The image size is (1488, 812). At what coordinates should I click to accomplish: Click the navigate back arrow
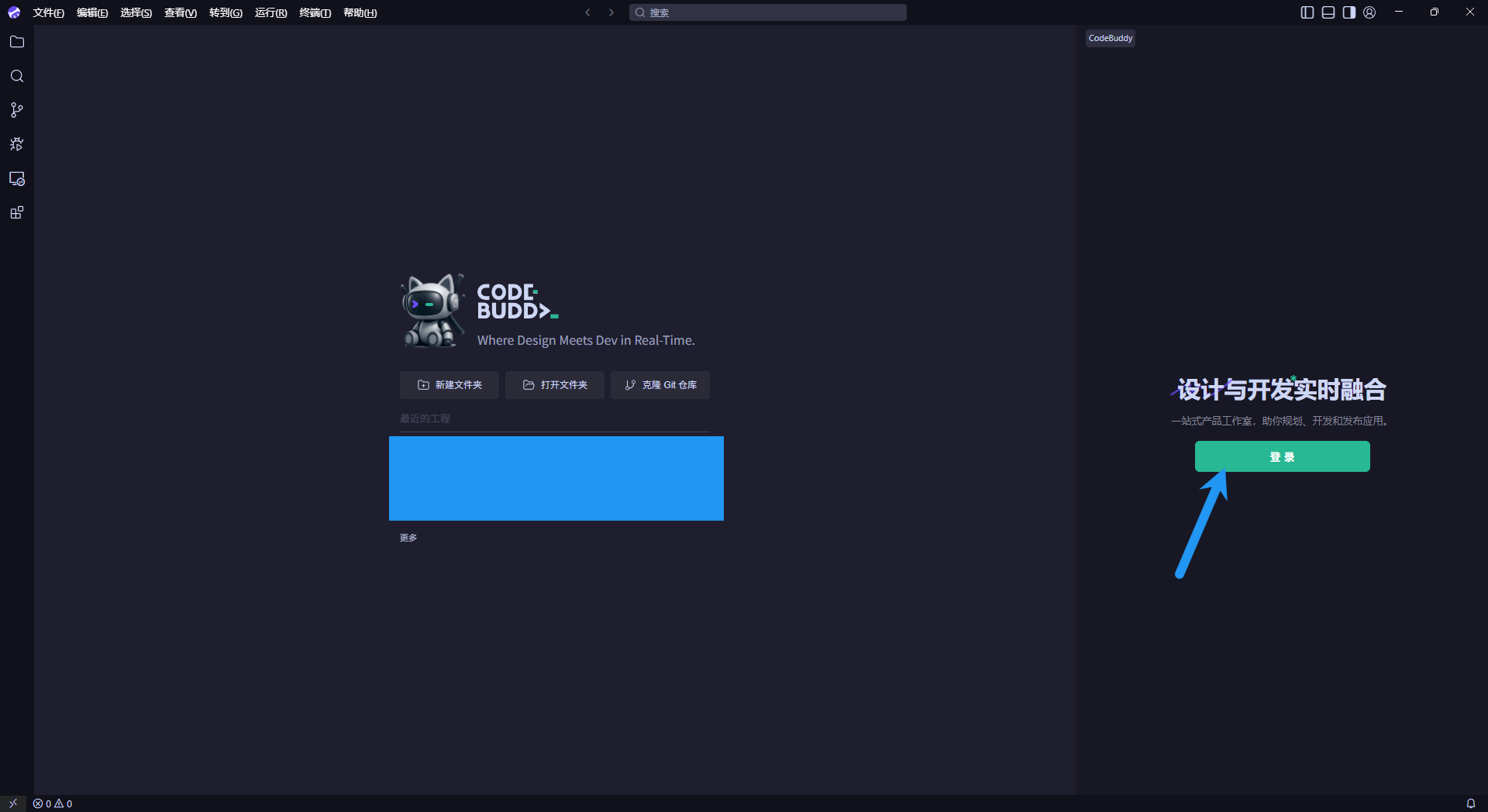coord(587,12)
